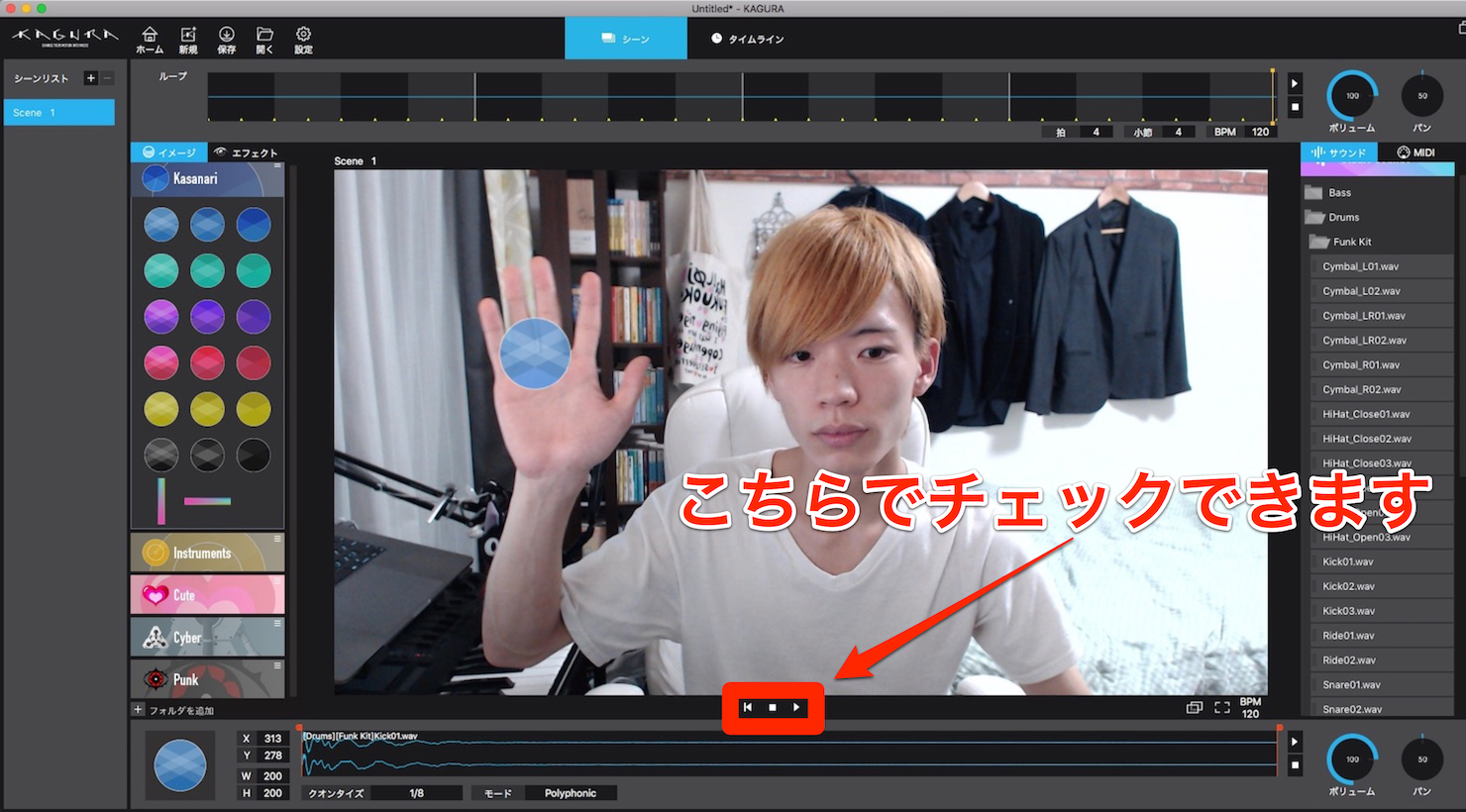Collapse the Kasanari image folder

coord(208,179)
